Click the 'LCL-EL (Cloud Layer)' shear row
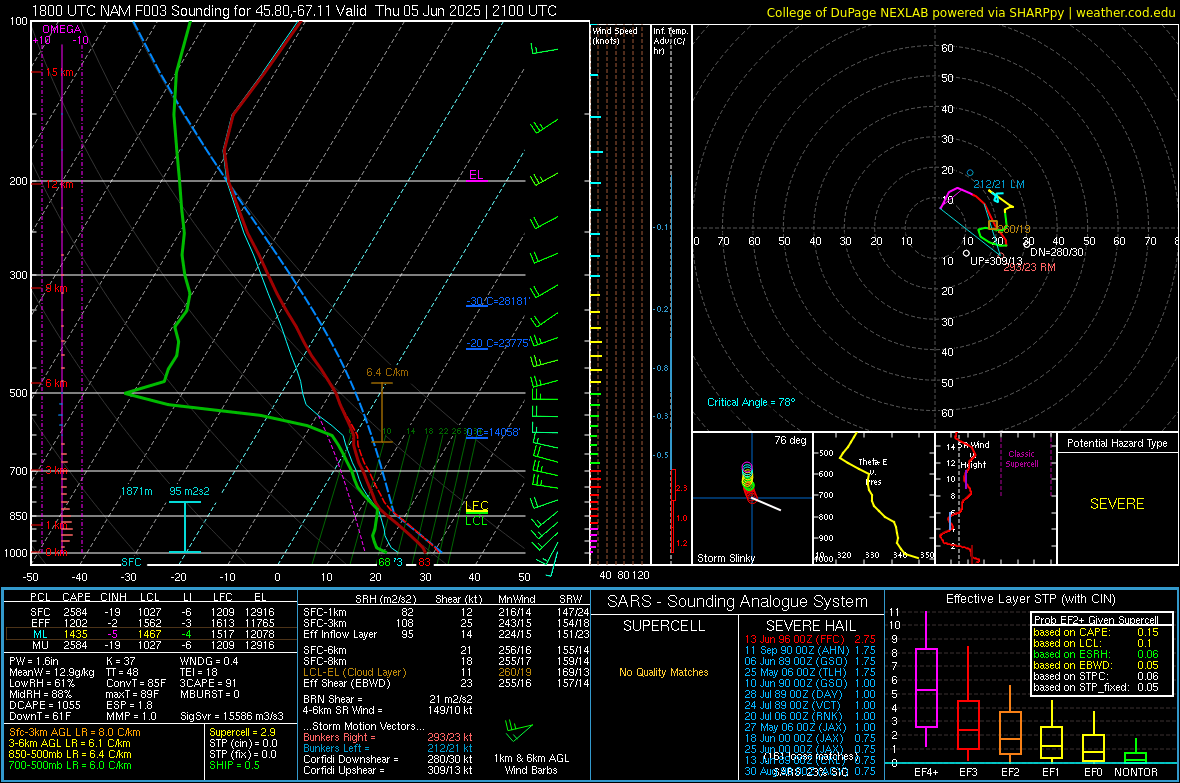 click(x=446, y=672)
